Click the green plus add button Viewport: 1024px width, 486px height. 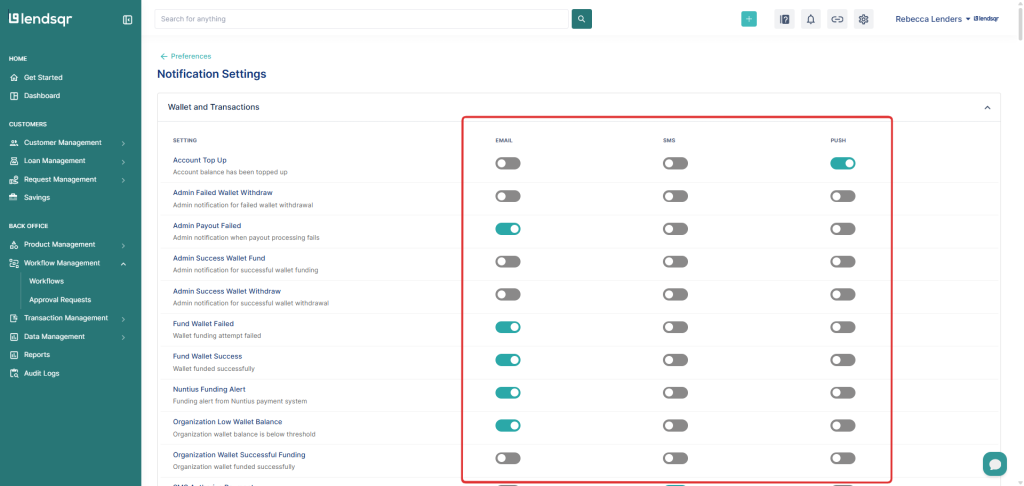[749, 19]
